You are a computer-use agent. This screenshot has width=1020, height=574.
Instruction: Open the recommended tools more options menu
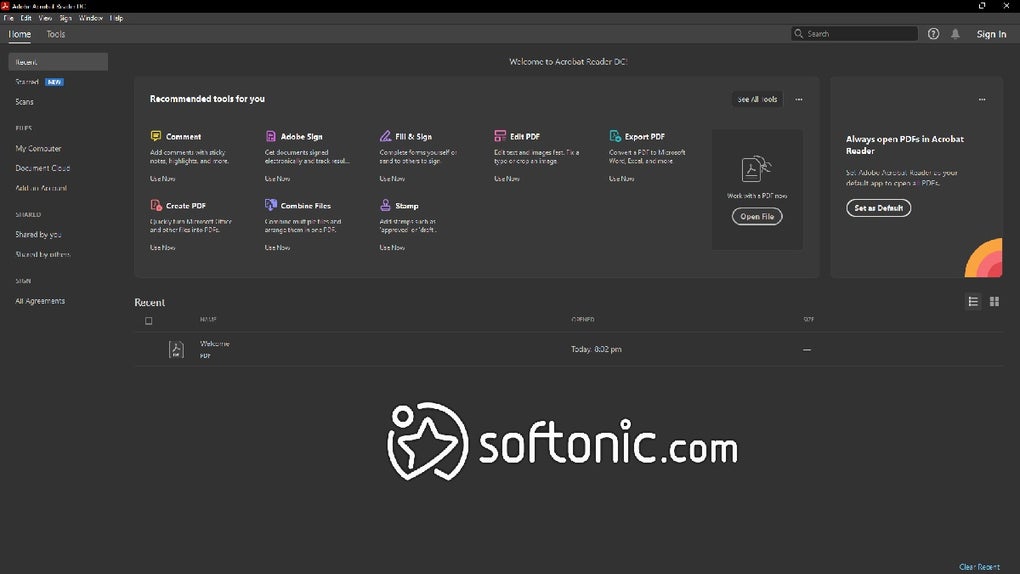click(x=799, y=100)
